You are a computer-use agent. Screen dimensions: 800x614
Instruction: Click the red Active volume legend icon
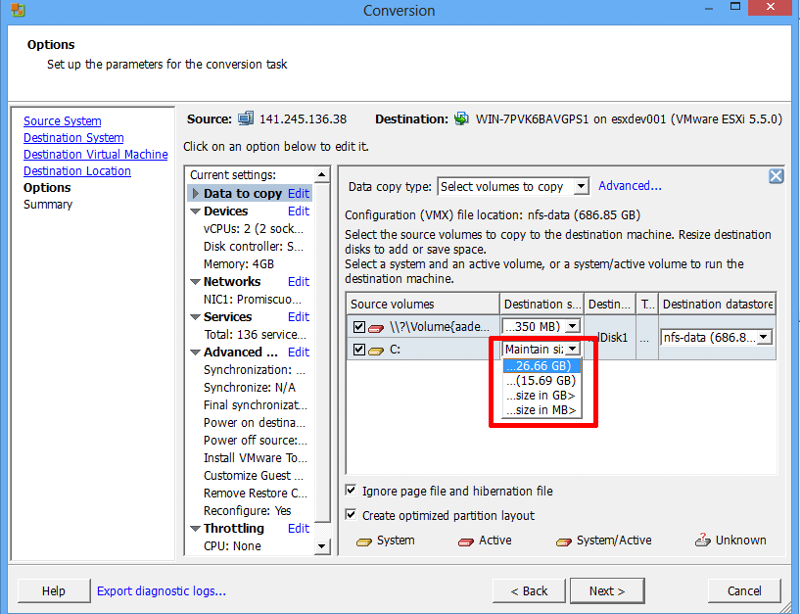(x=465, y=540)
